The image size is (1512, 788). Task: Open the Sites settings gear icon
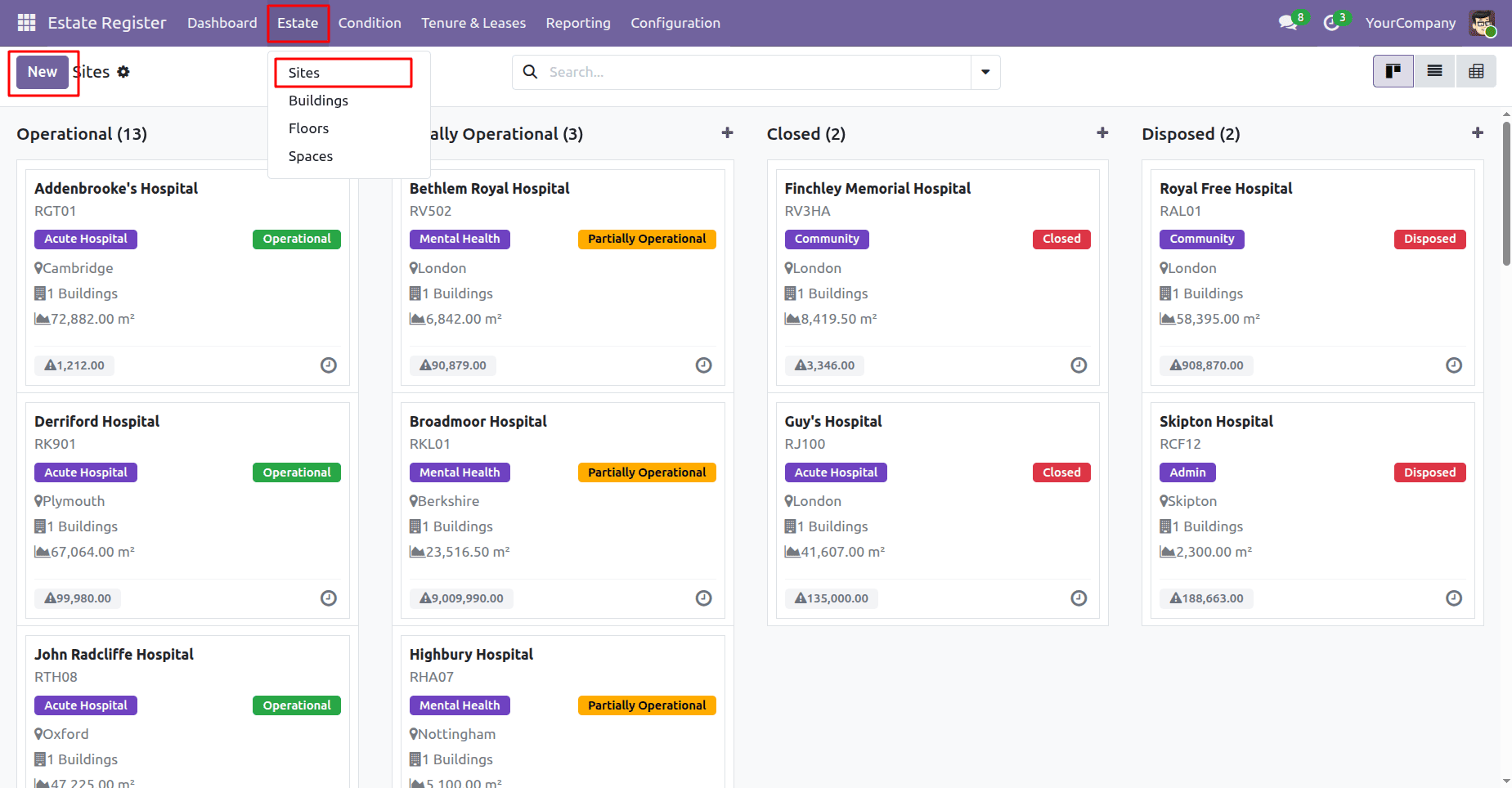123,72
